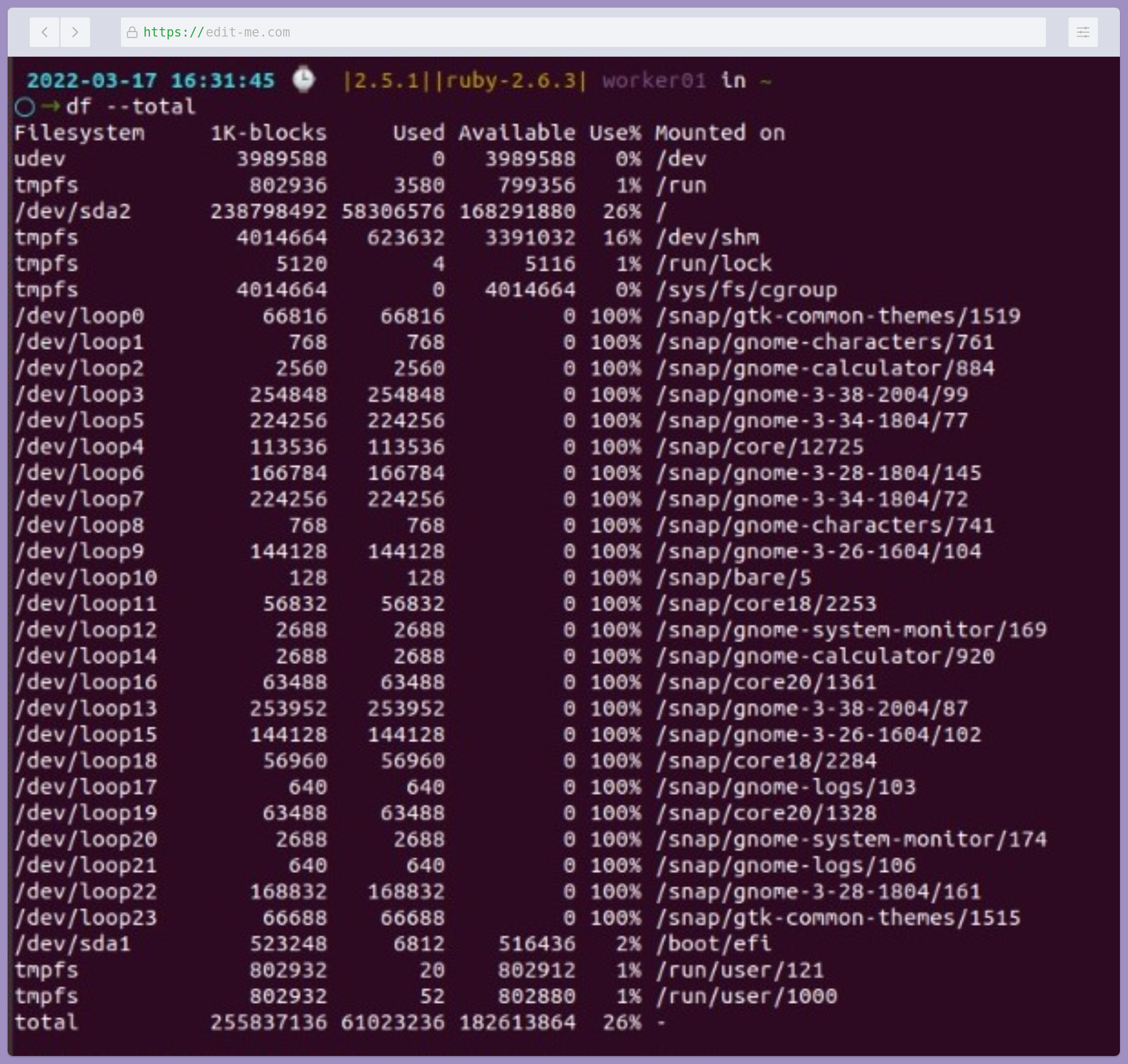Click /snap/gnome-characters/761 path
The width and height of the screenshot is (1128, 1064).
point(825,342)
